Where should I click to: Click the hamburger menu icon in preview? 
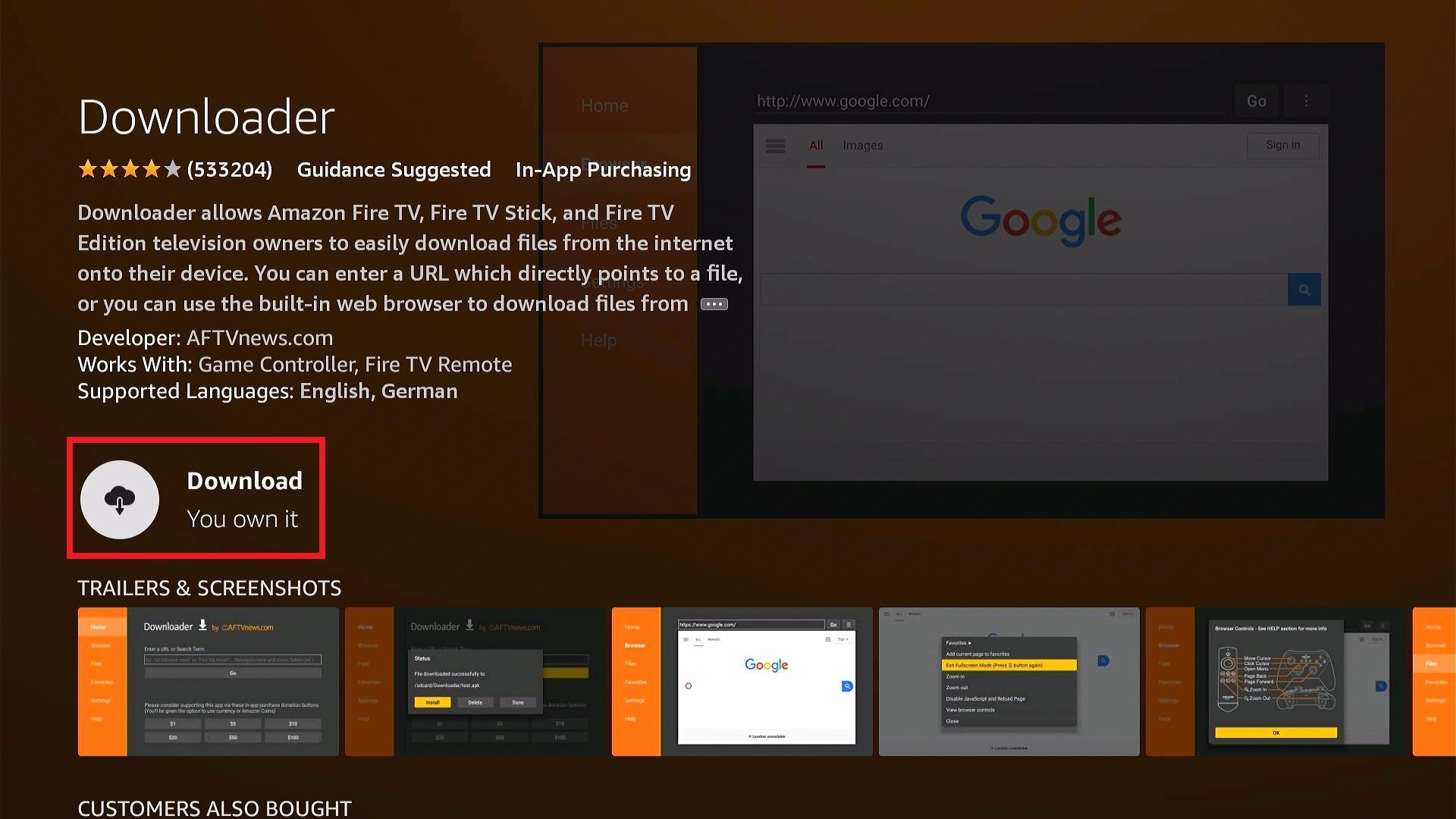(775, 146)
